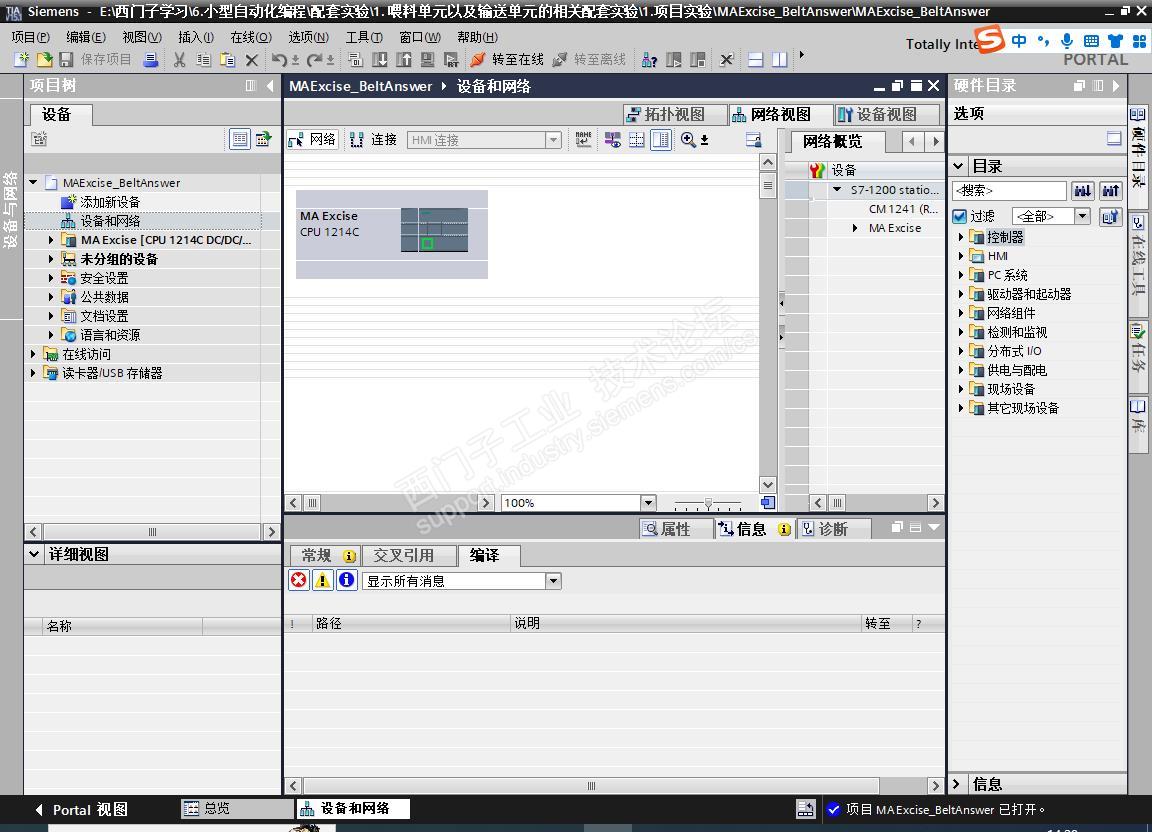Click the Download to device icon
Screen dimensions: 1152x832
pyautogui.click(x=380, y=60)
